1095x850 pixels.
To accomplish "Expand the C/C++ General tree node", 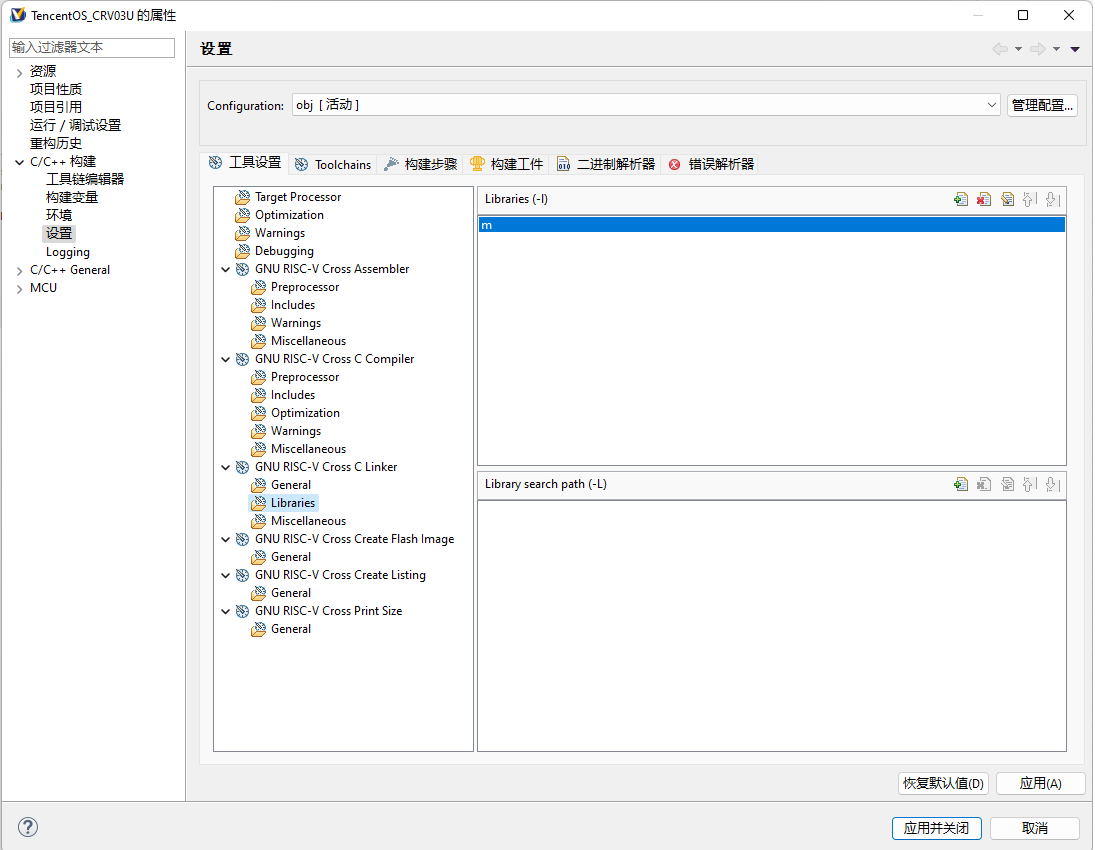I will [x=19, y=270].
